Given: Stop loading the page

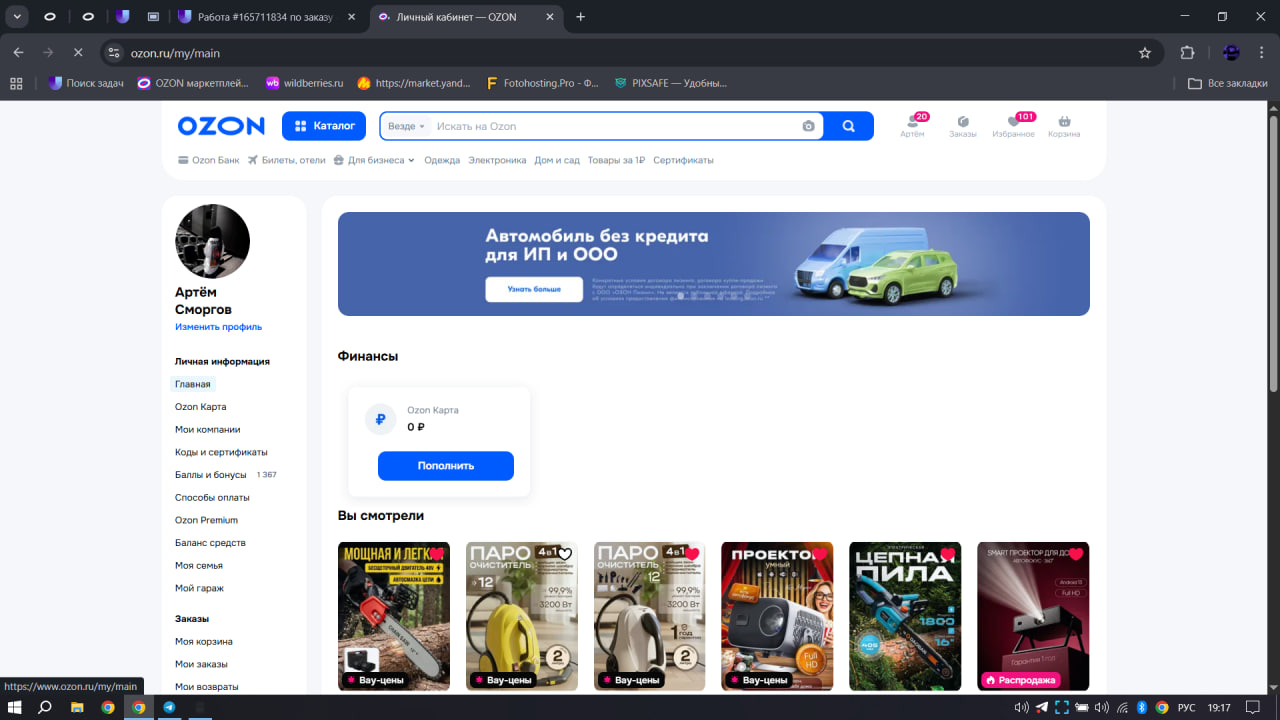Looking at the screenshot, I should click(x=78, y=53).
